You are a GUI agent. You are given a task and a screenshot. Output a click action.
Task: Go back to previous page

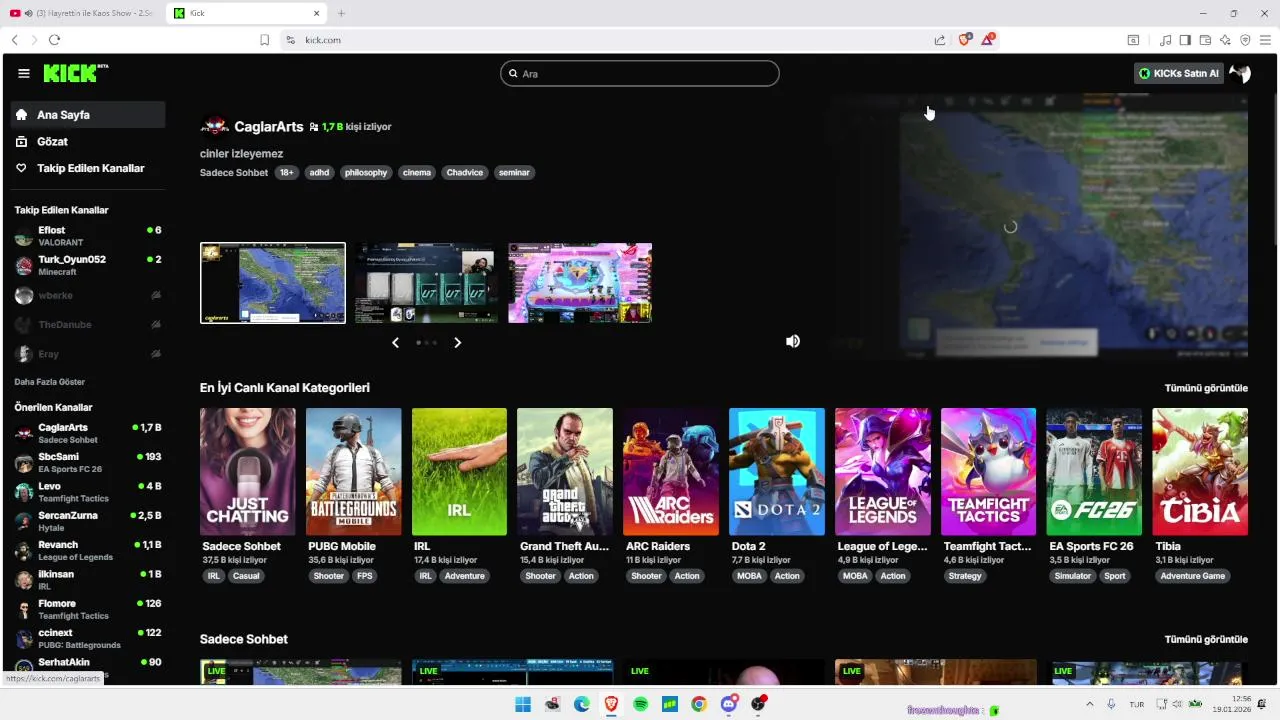[x=14, y=40]
